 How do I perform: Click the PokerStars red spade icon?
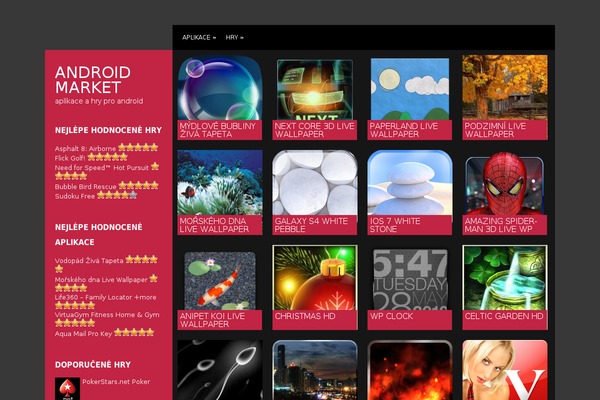67,389
